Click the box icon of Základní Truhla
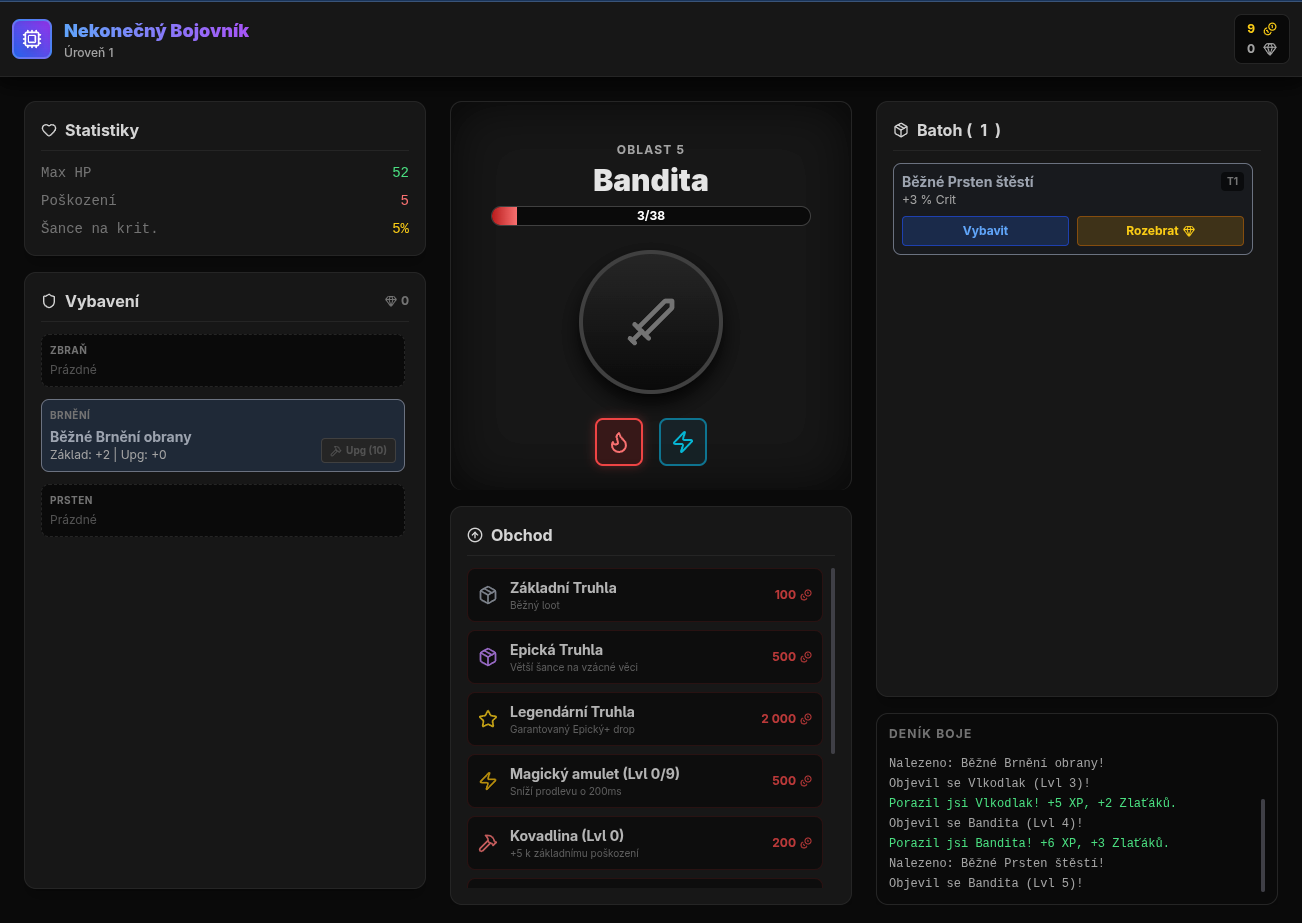Screen dimensions: 1302x923 click(488, 595)
